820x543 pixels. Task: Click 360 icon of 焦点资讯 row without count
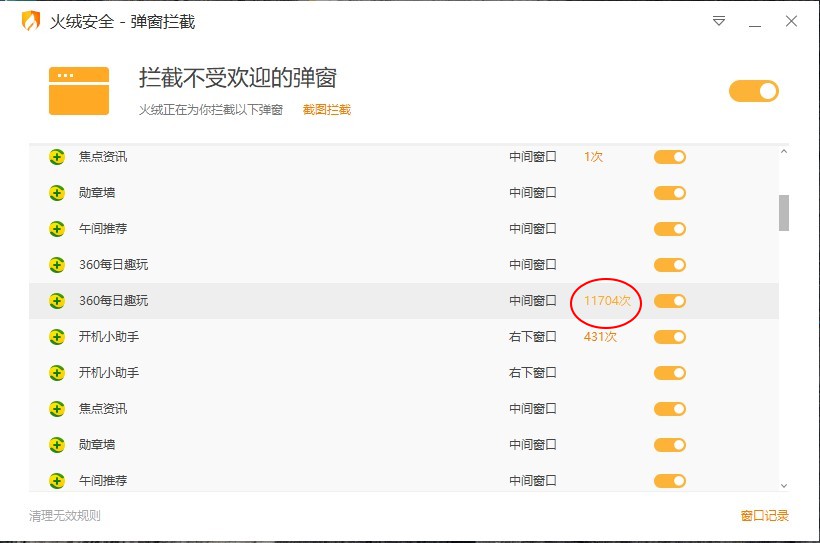point(57,409)
